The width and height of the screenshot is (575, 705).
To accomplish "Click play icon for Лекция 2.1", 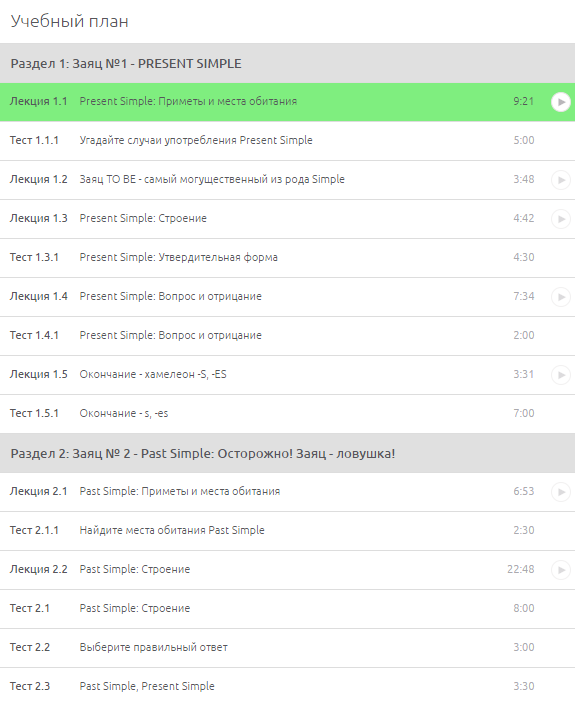I will [x=561, y=492].
